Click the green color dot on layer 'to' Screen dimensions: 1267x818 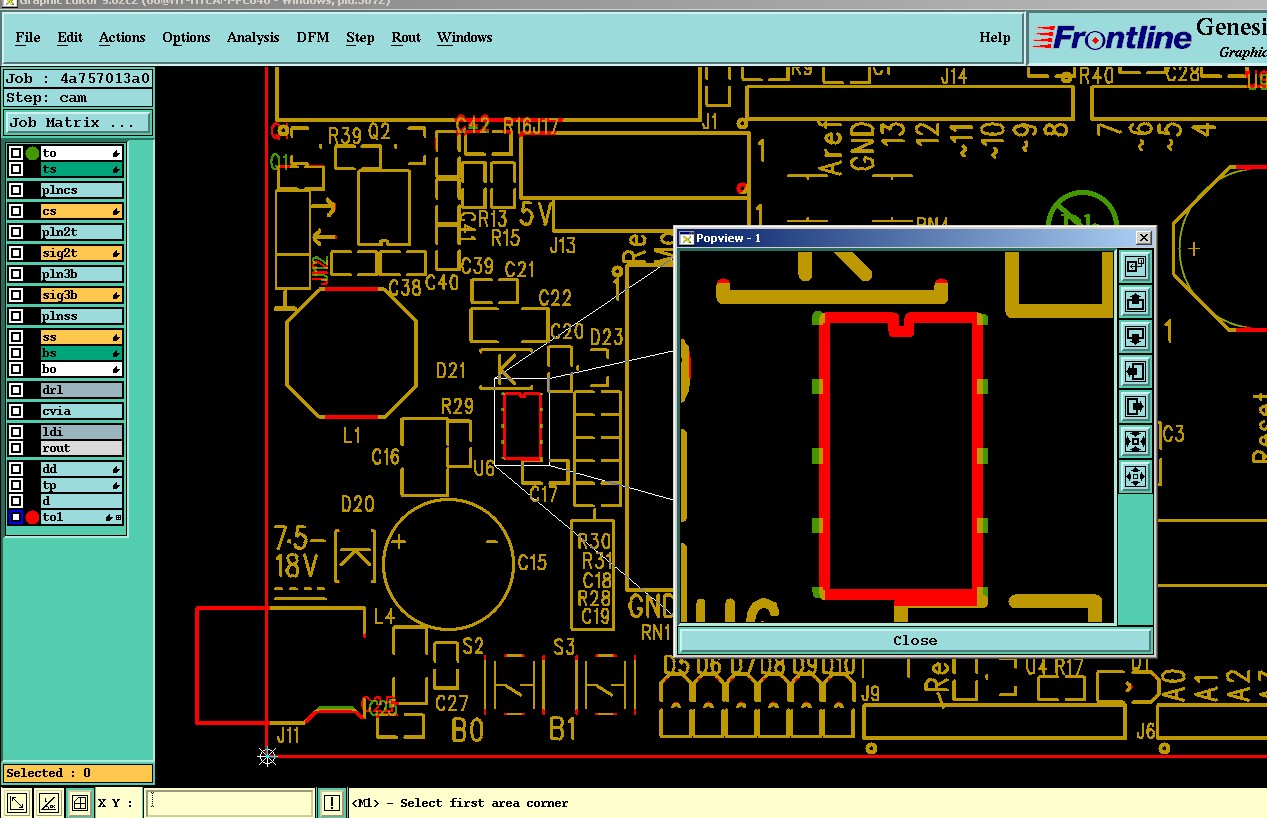[x=32, y=153]
